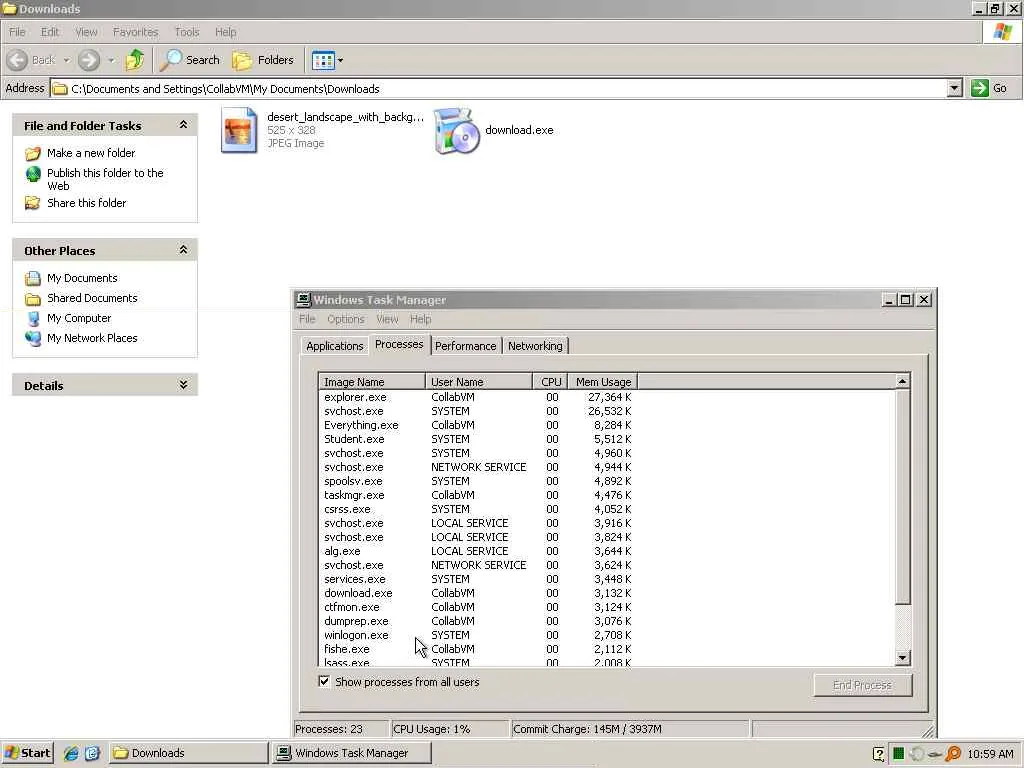Expand the Details panel

pos(184,385)
